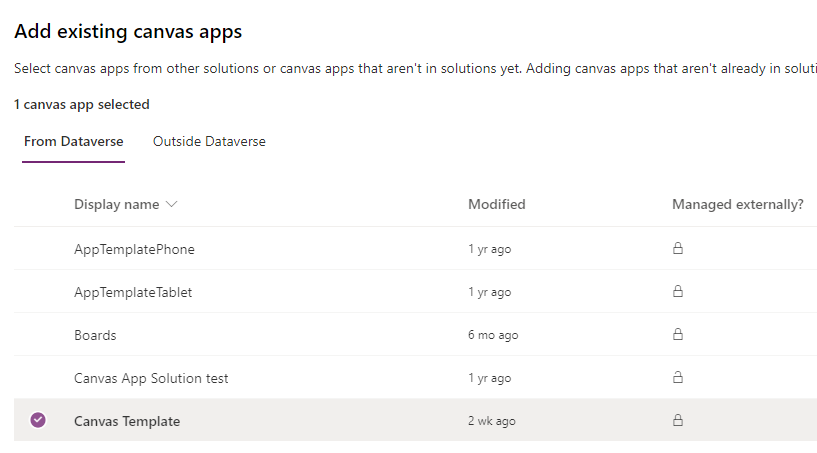Click lock icon in AppTemplatePhone row

tap(677, 249)
